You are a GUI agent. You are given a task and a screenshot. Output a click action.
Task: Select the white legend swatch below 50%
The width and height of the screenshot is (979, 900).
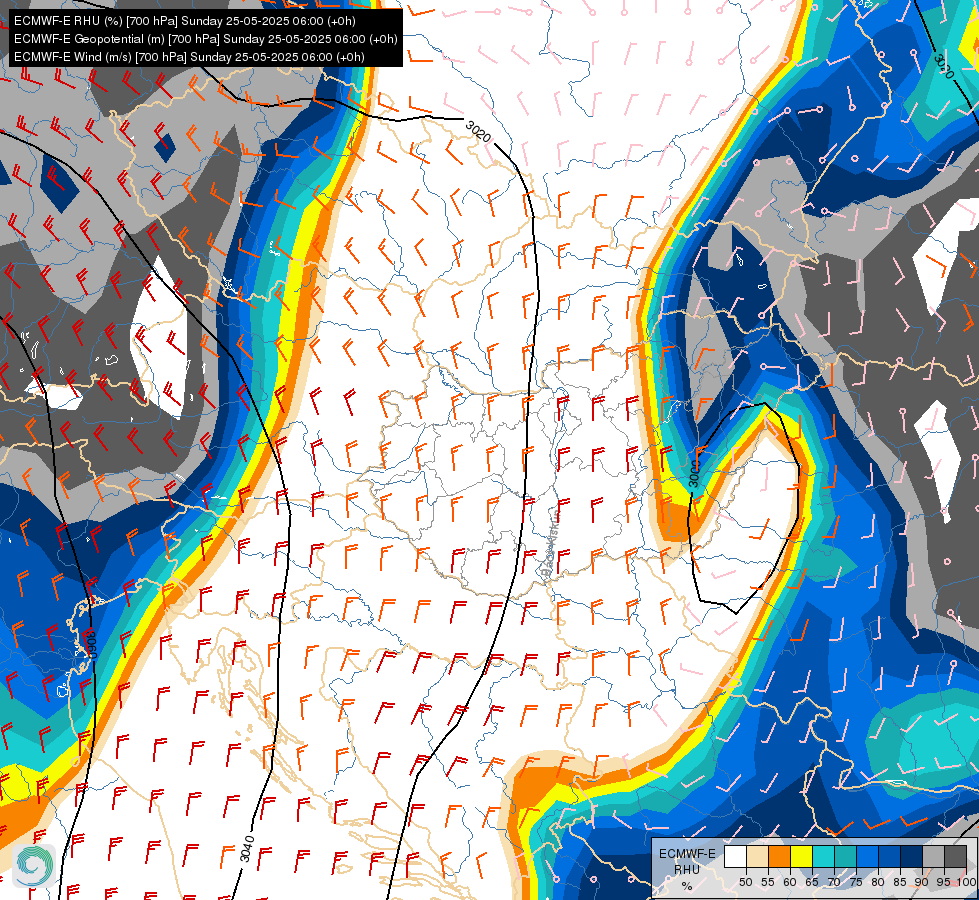[x=735, y=857]
